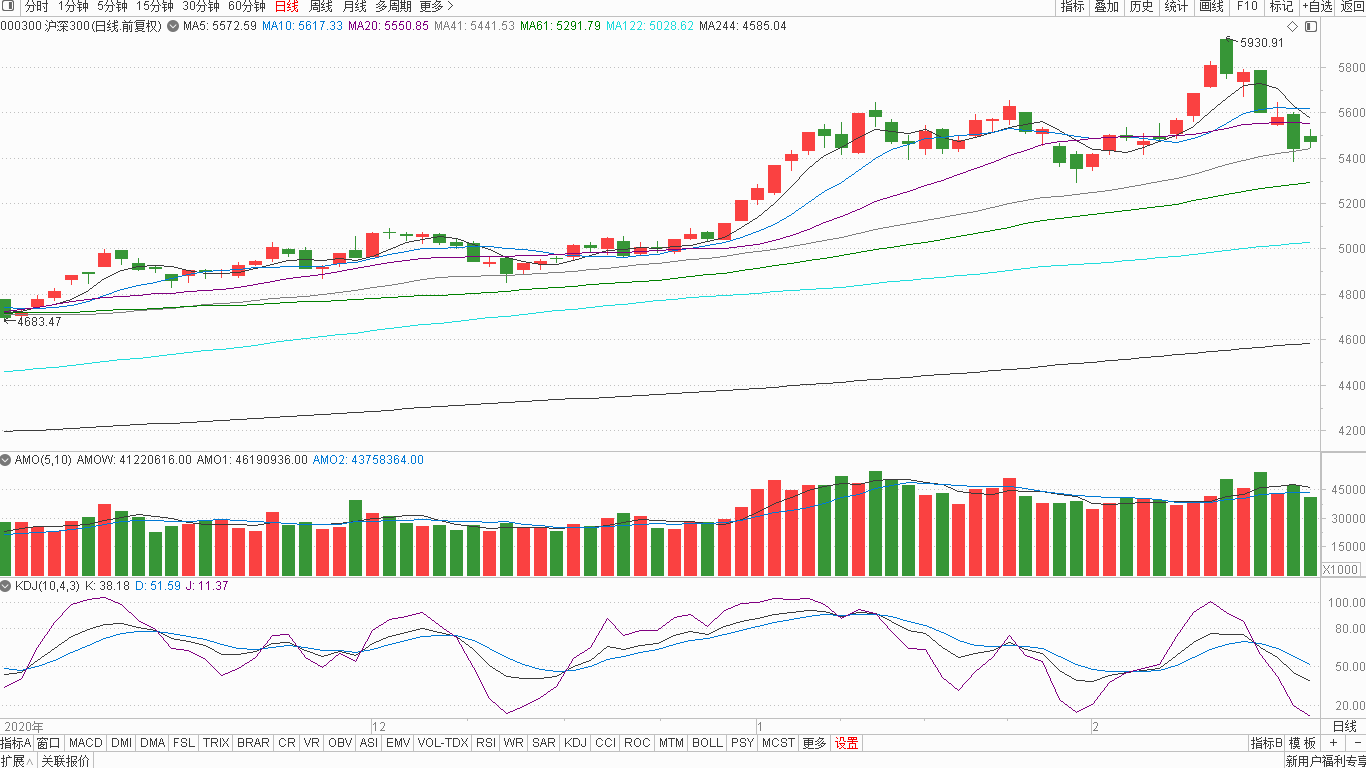Viewport: 1366px width, 768px height.
Task: Open the 统计 statistics button
Action: [1177, 6]
